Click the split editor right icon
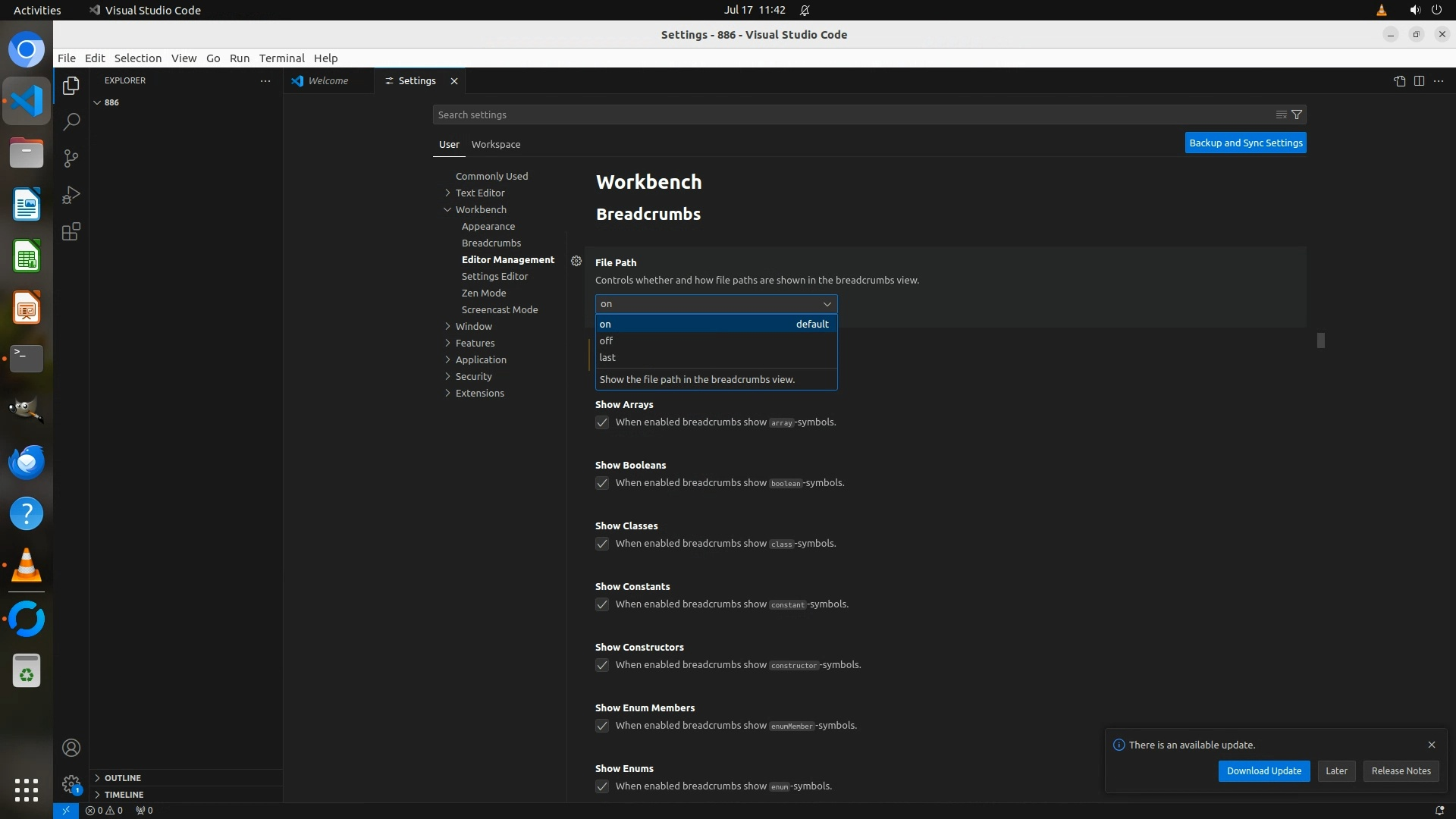 pos(1419,81)
